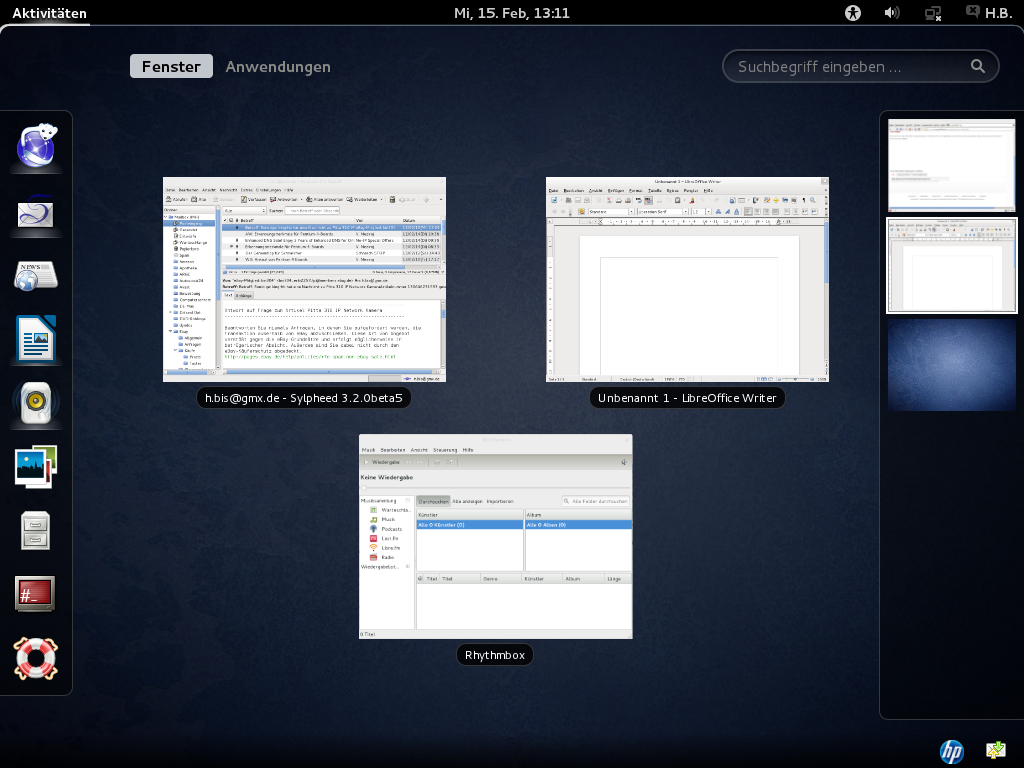Select the Fenster tab
This screenshot has width=1024, height=768.
(171, 67)
